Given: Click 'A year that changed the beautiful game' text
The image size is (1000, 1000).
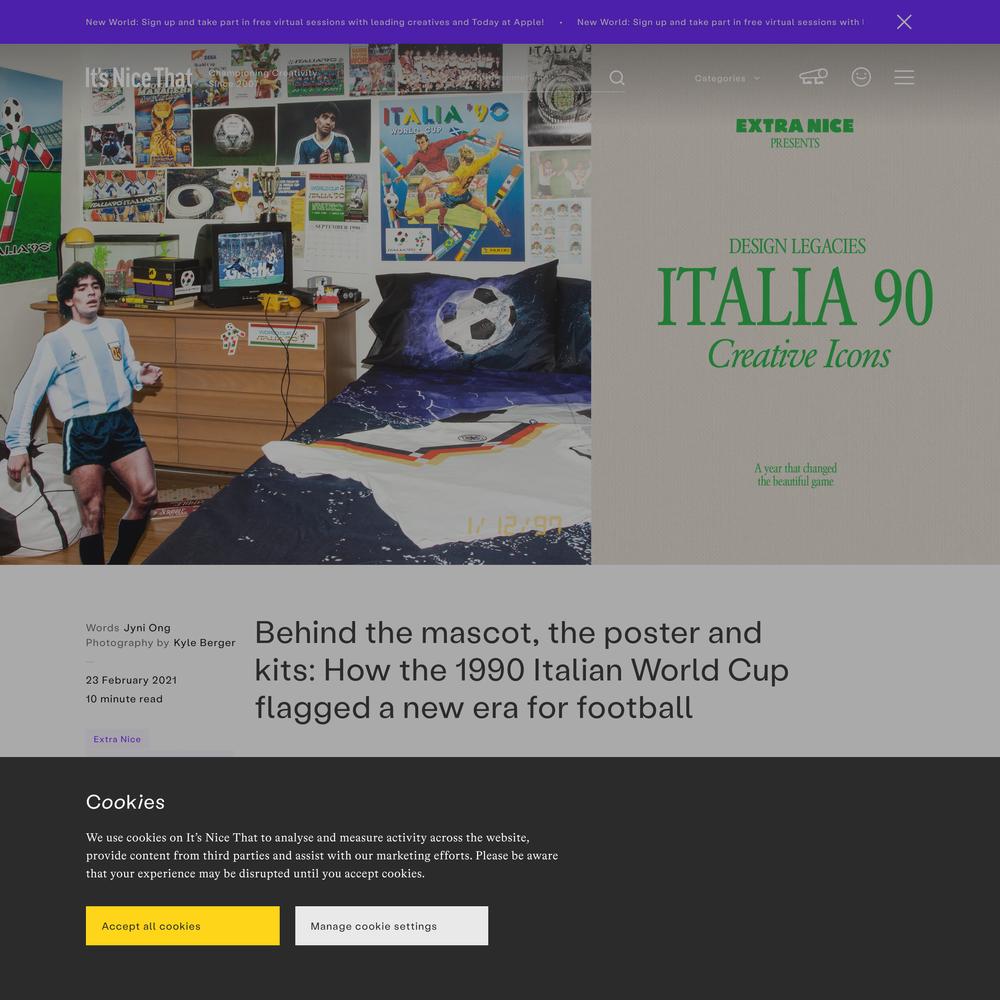Looking at the screenshot, I should (795, 474).
